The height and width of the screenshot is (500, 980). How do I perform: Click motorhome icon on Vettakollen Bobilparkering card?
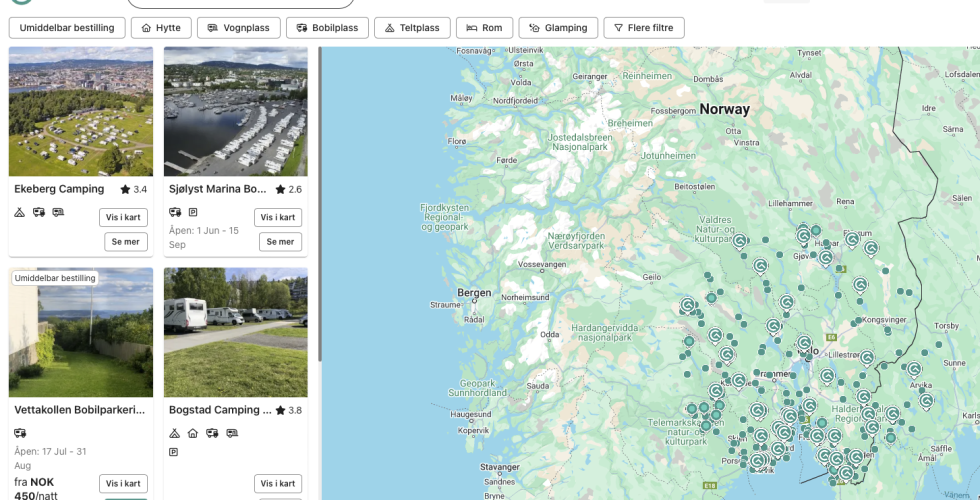[20, 433]
